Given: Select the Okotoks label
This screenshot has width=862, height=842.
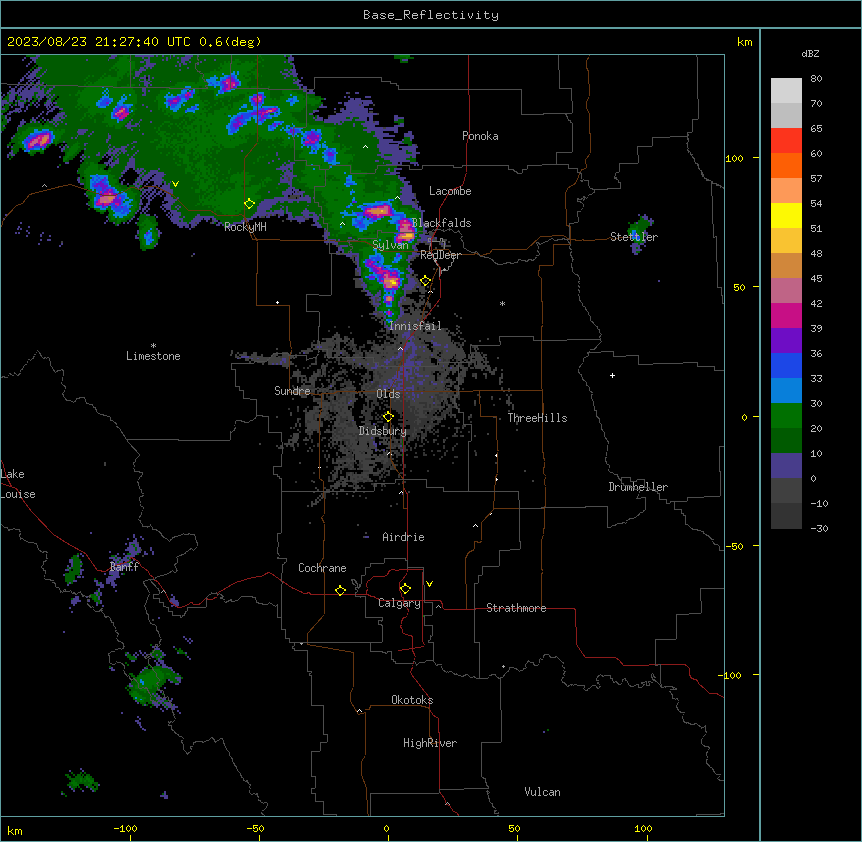Looking at the screenshot, I should 412,700.
